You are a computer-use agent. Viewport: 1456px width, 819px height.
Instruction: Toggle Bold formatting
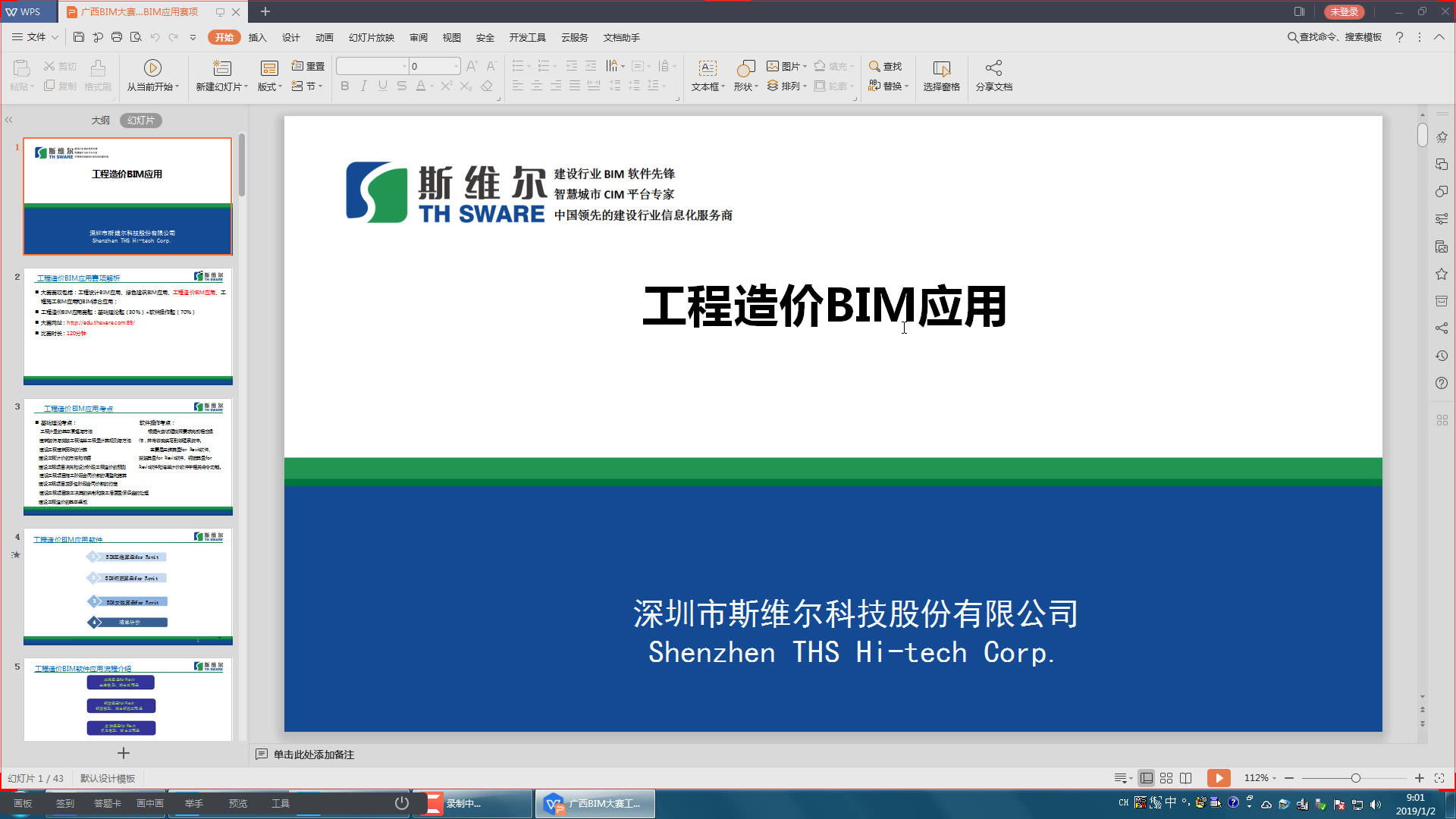(x=345, y=86)
